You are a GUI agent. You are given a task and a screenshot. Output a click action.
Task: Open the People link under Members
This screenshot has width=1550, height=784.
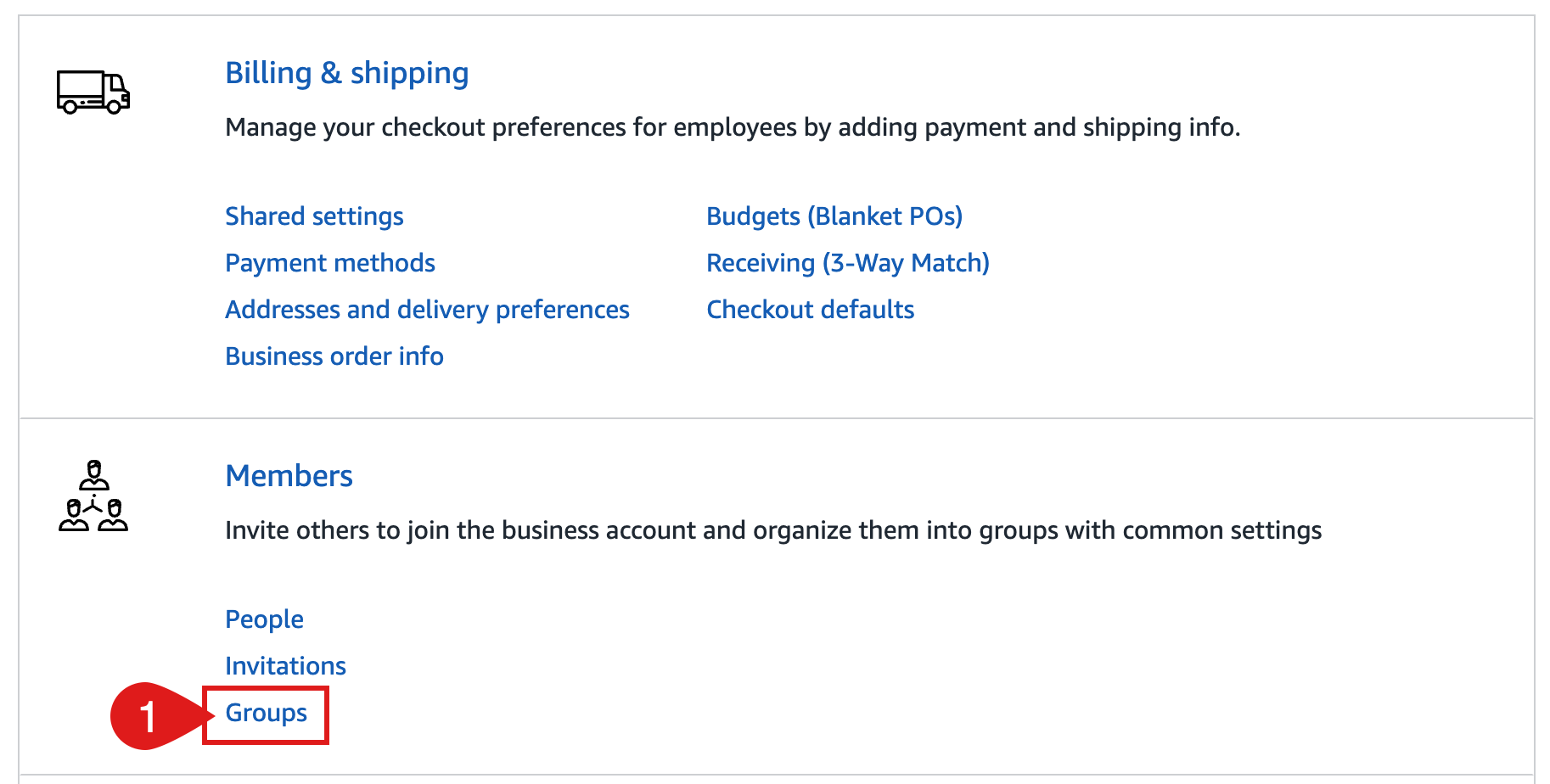(264, 619)
